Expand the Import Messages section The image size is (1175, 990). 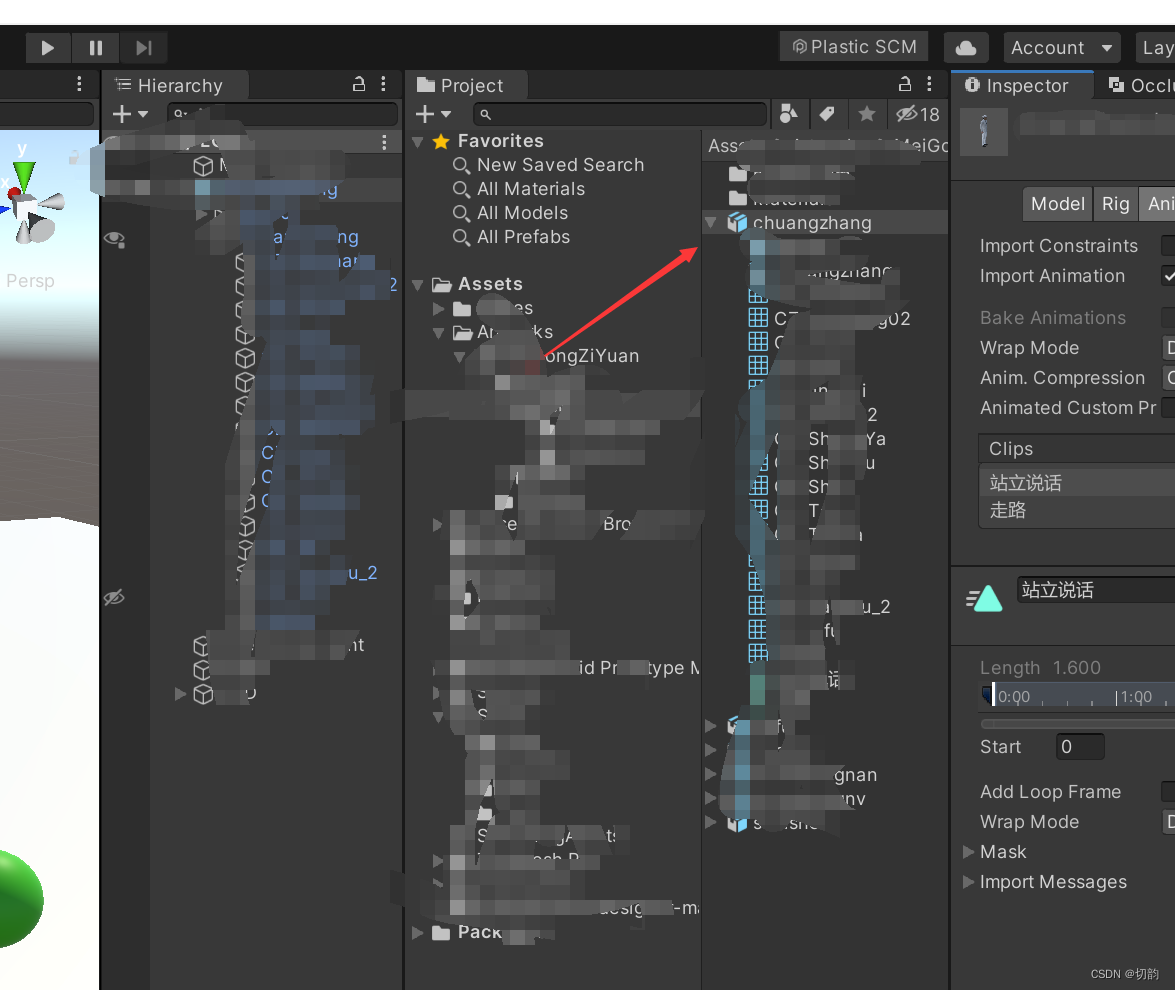pos(968,882)
